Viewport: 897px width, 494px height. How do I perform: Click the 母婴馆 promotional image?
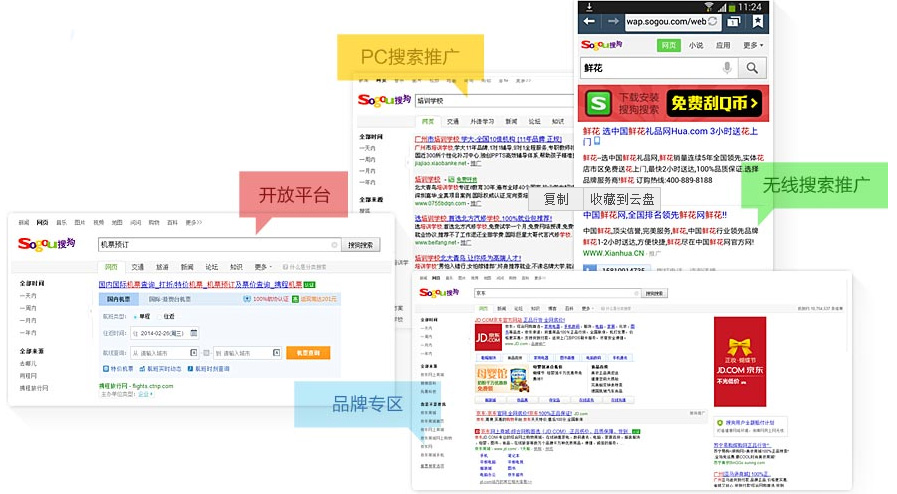(x=502, y=379)
